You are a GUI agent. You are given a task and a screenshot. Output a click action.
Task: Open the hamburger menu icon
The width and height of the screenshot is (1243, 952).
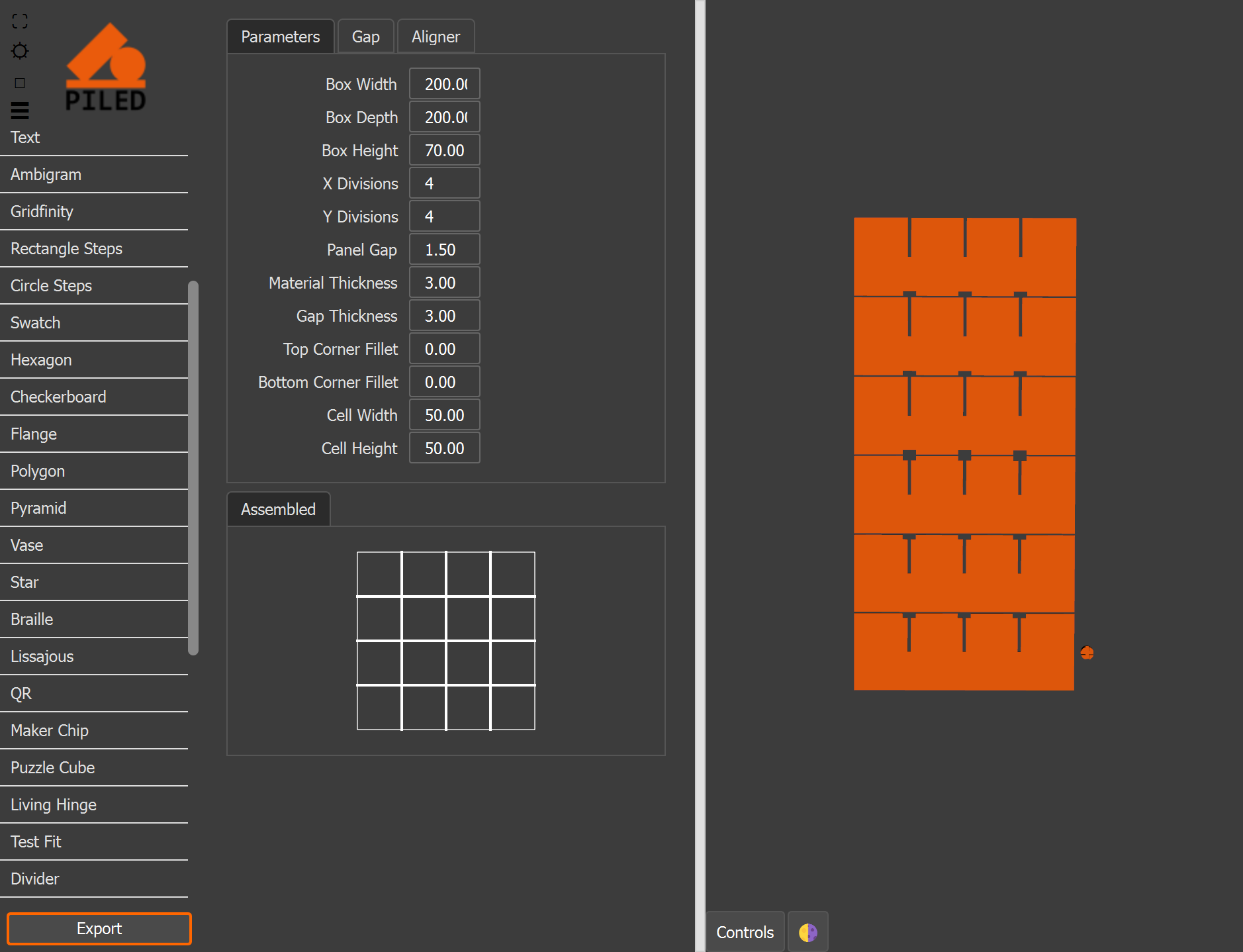(20, 111)
